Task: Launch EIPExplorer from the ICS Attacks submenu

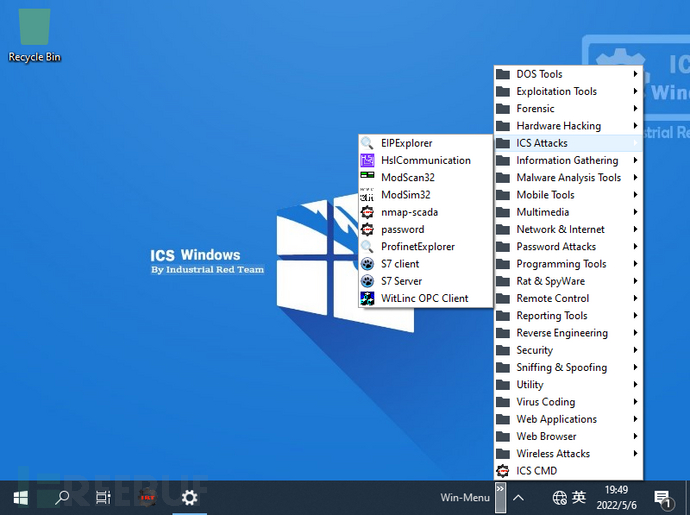Action: coord(406,143)
